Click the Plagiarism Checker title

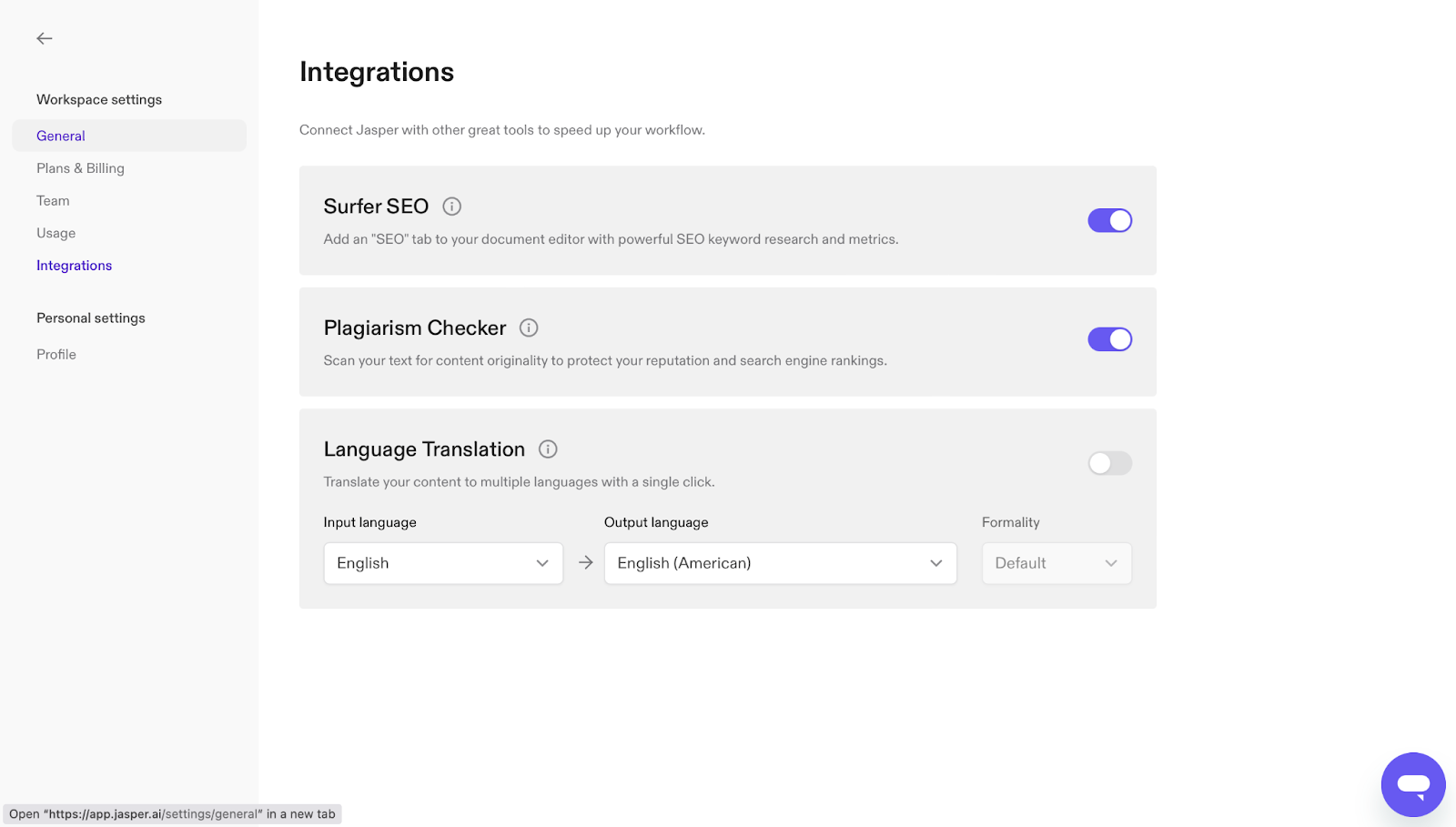(415, 328)
